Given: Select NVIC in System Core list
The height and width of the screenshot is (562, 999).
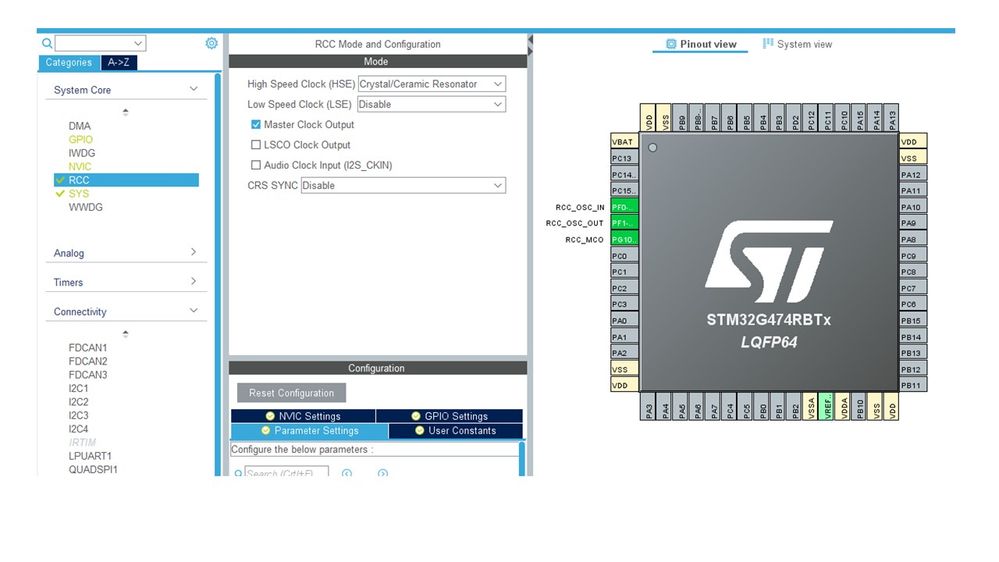Looking at the screenshot, I should pyautogui.click(x=80, y=166).
